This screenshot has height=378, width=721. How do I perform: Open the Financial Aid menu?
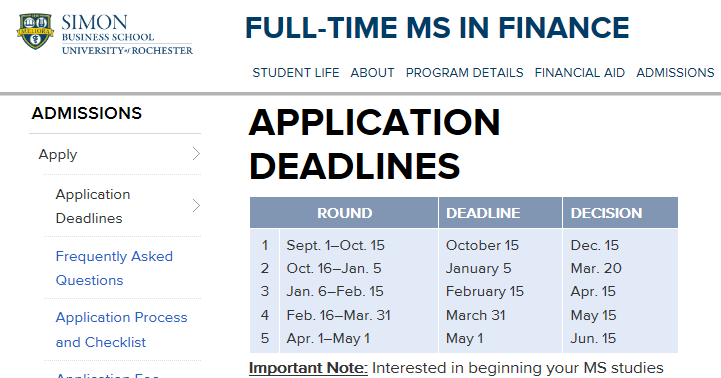[x=580, y=73]
